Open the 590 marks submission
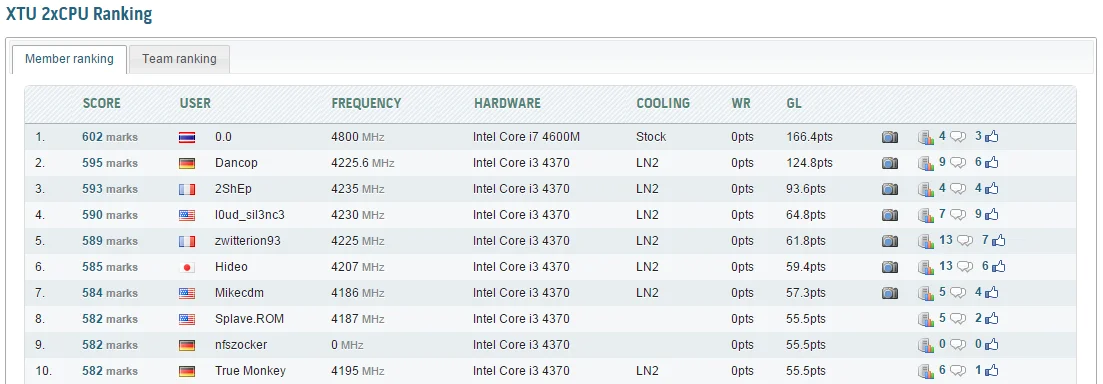The width and height of the screenshot is (1103, 384). [110, 215]
